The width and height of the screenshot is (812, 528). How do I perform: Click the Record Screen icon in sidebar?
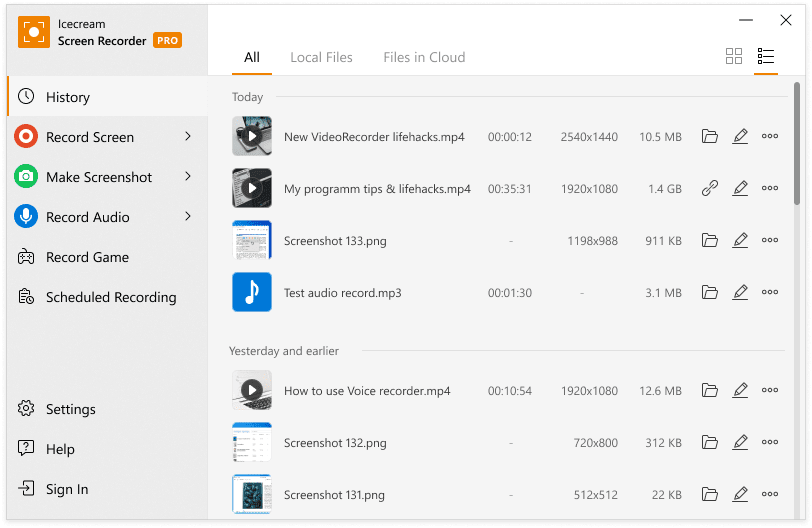pos(26,137)
